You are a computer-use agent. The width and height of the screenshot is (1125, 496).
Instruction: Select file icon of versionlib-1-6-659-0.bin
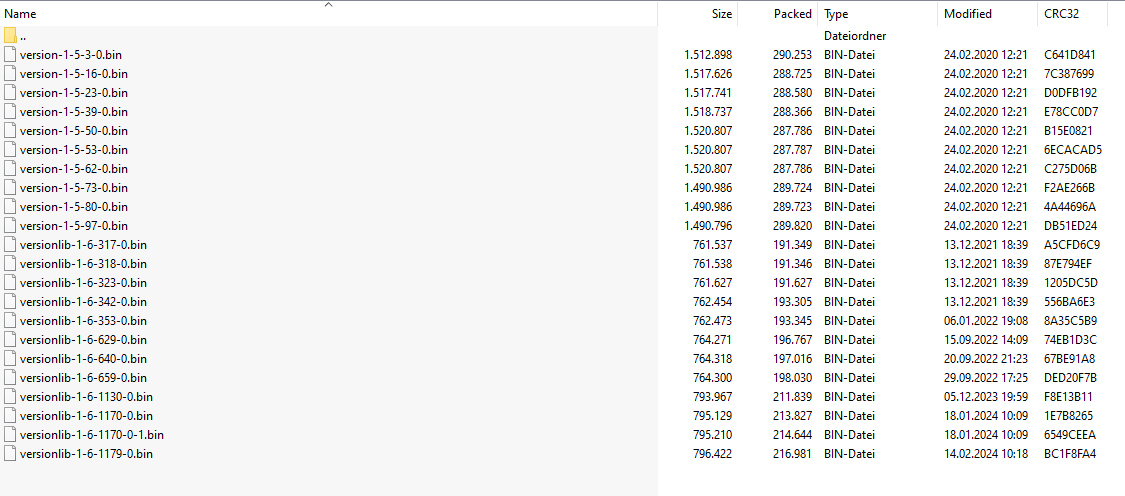tap(9, 378)
